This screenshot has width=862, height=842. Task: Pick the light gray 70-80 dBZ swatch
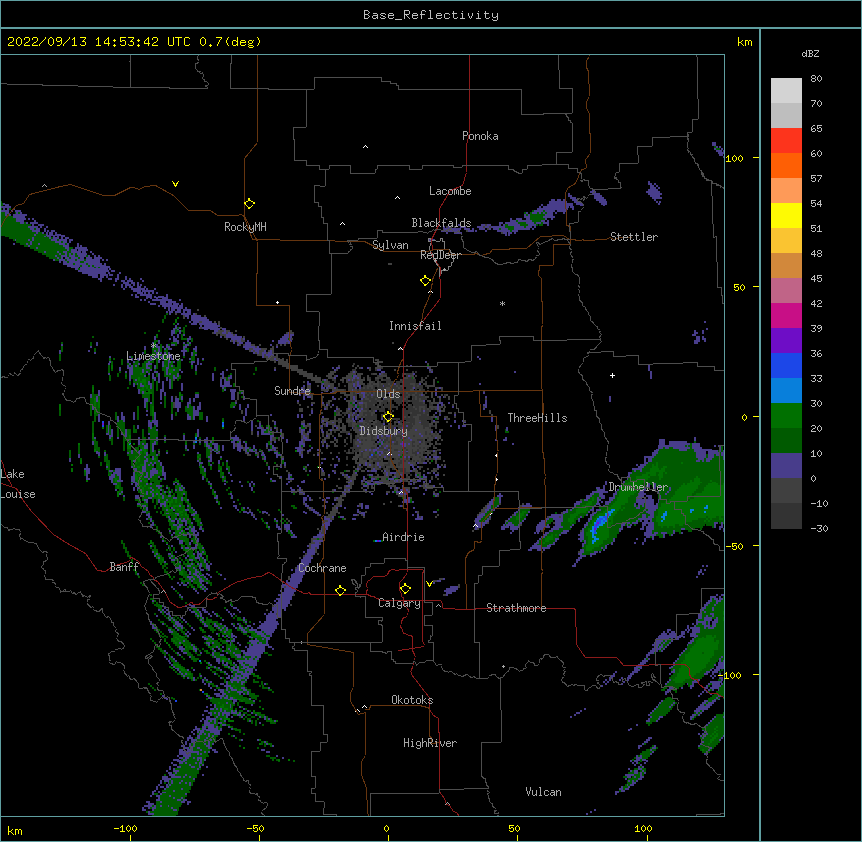[x=786, y=91]
